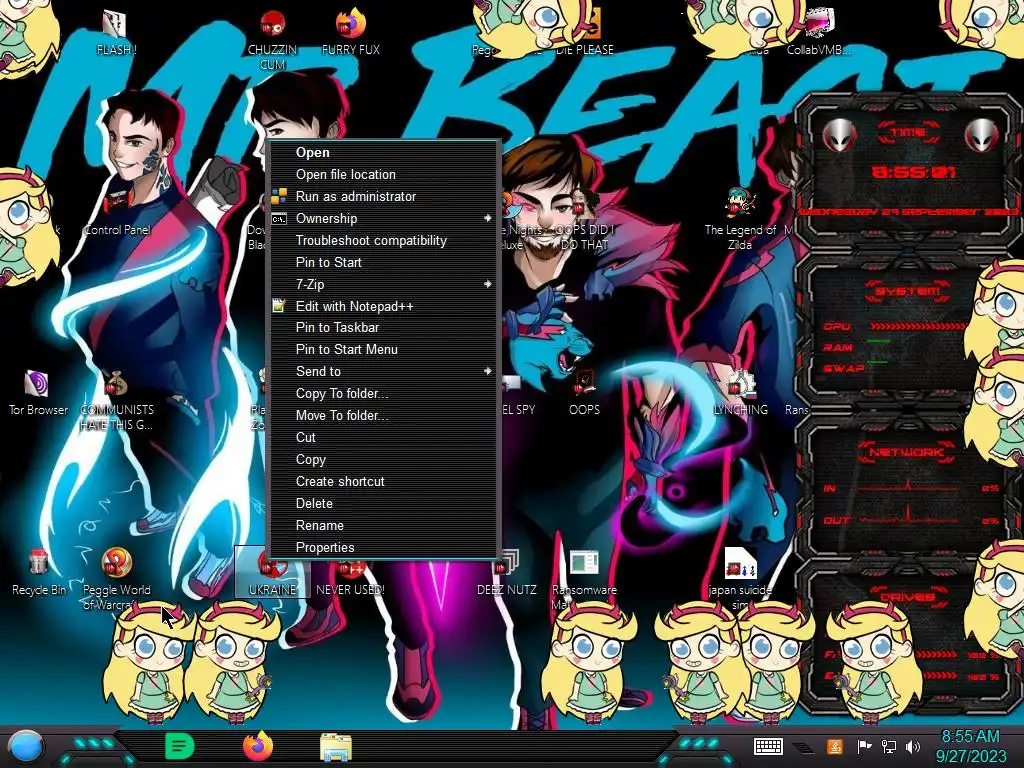
Task: Click the Start orb button
Action: 26,747
